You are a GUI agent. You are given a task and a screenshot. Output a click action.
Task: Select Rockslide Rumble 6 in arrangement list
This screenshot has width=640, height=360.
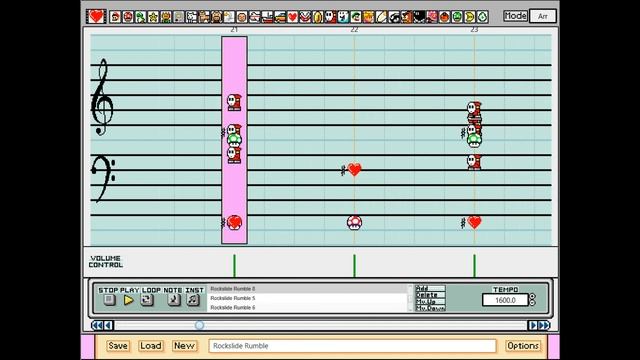[x=308, y=308]
